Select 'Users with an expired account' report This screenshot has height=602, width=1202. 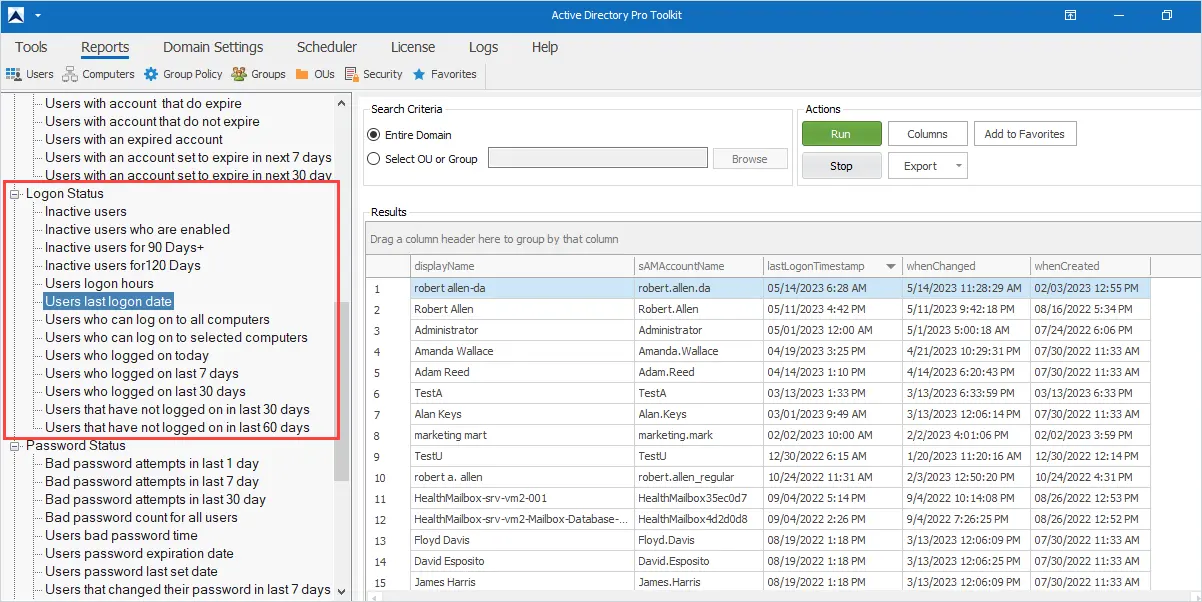(134, 139)
